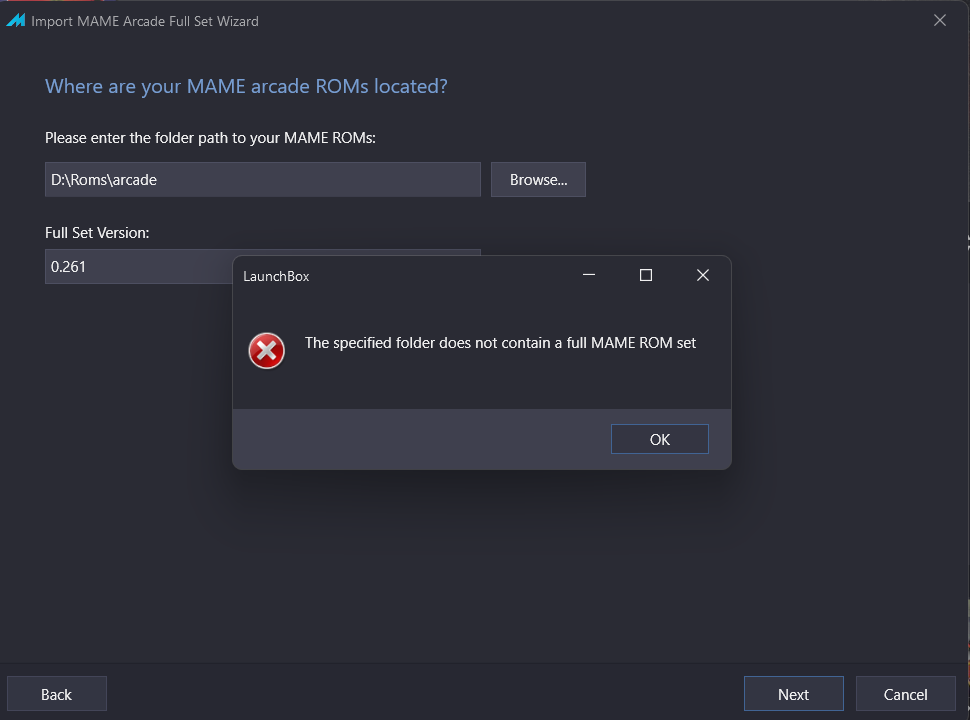Cancel the import wizard
Image resolution: width=970 pixels, height=720 pixels.
pos(906,694)
